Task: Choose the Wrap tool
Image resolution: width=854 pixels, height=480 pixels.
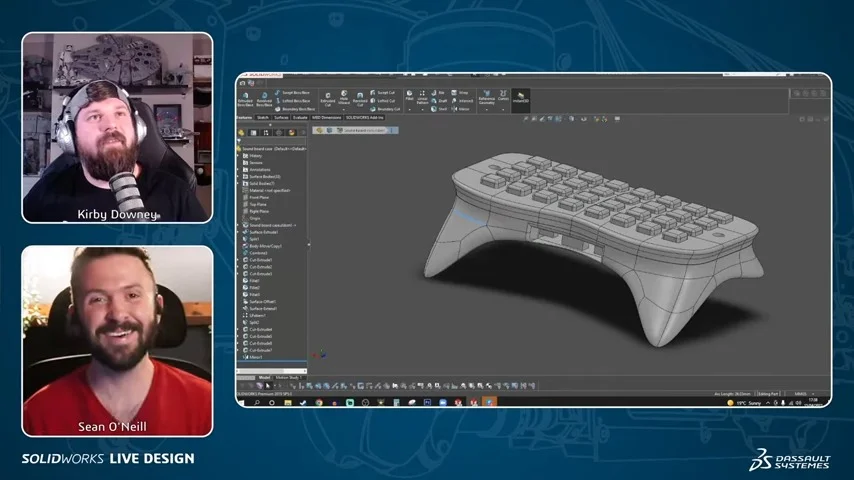Action: pos(460,93)
